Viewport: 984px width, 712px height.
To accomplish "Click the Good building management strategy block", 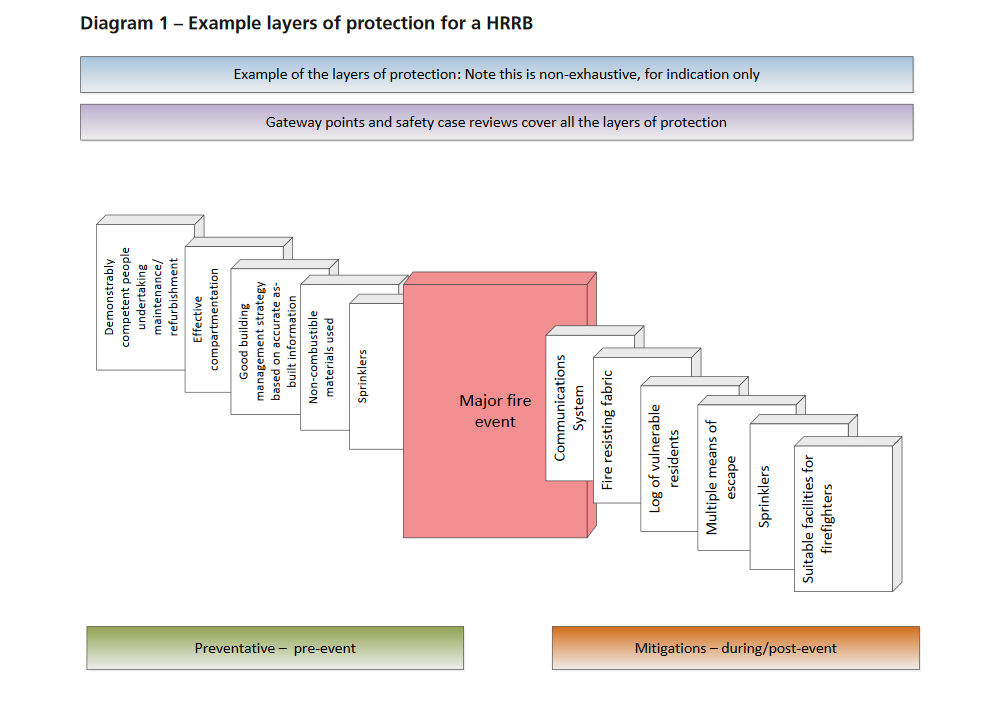I will (x=263, y=340).
